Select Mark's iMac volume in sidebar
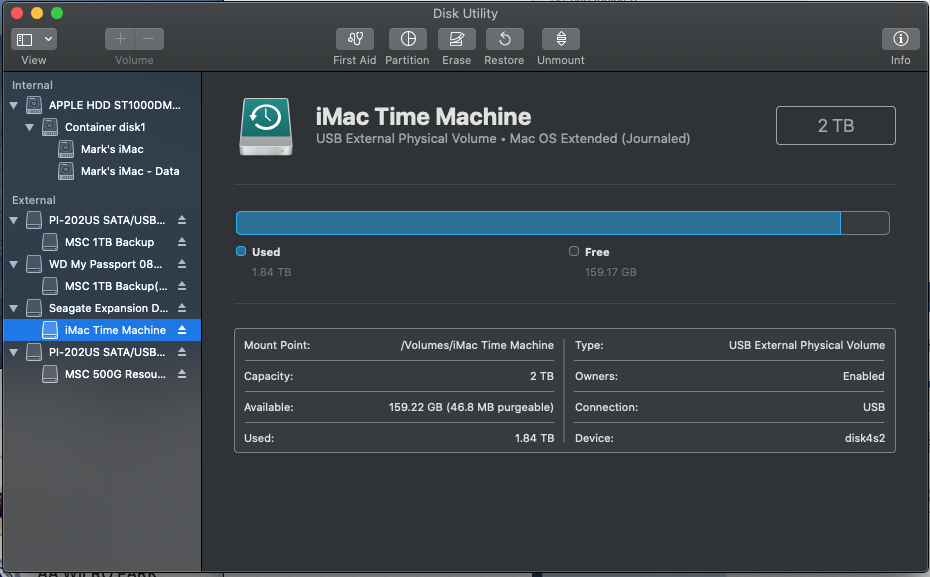930x577 pixels. click(111, 149)
